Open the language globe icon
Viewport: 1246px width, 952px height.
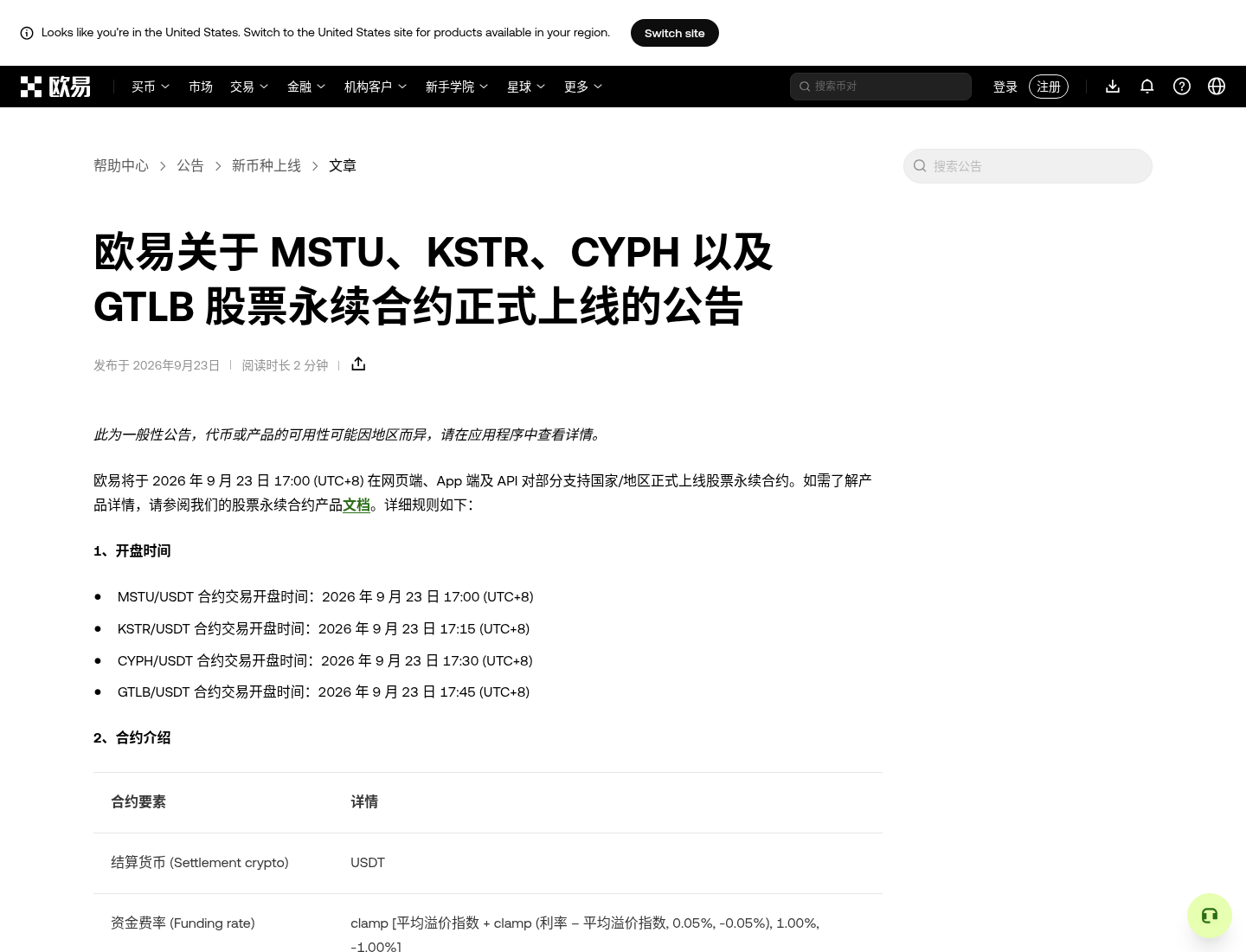(1217, 87)
